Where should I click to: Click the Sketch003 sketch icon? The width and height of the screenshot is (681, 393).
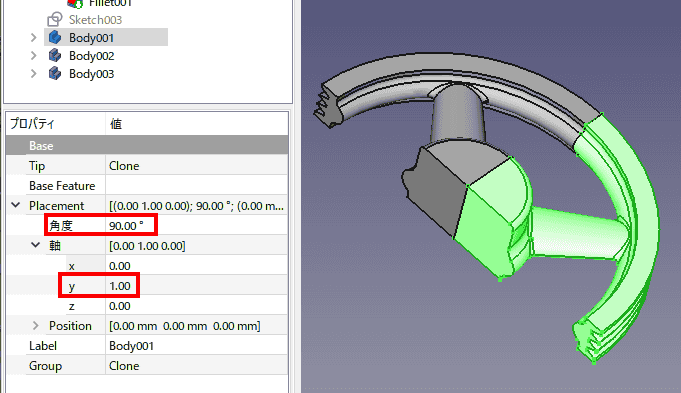(55, 20)
